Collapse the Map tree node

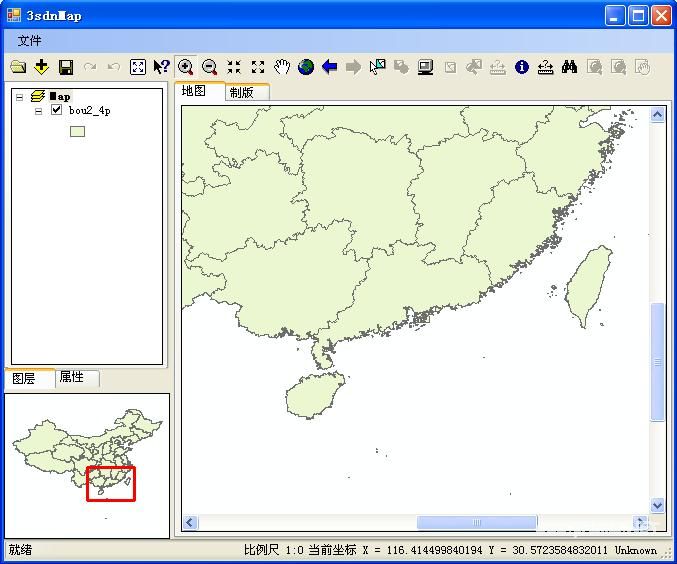[19, 97]
